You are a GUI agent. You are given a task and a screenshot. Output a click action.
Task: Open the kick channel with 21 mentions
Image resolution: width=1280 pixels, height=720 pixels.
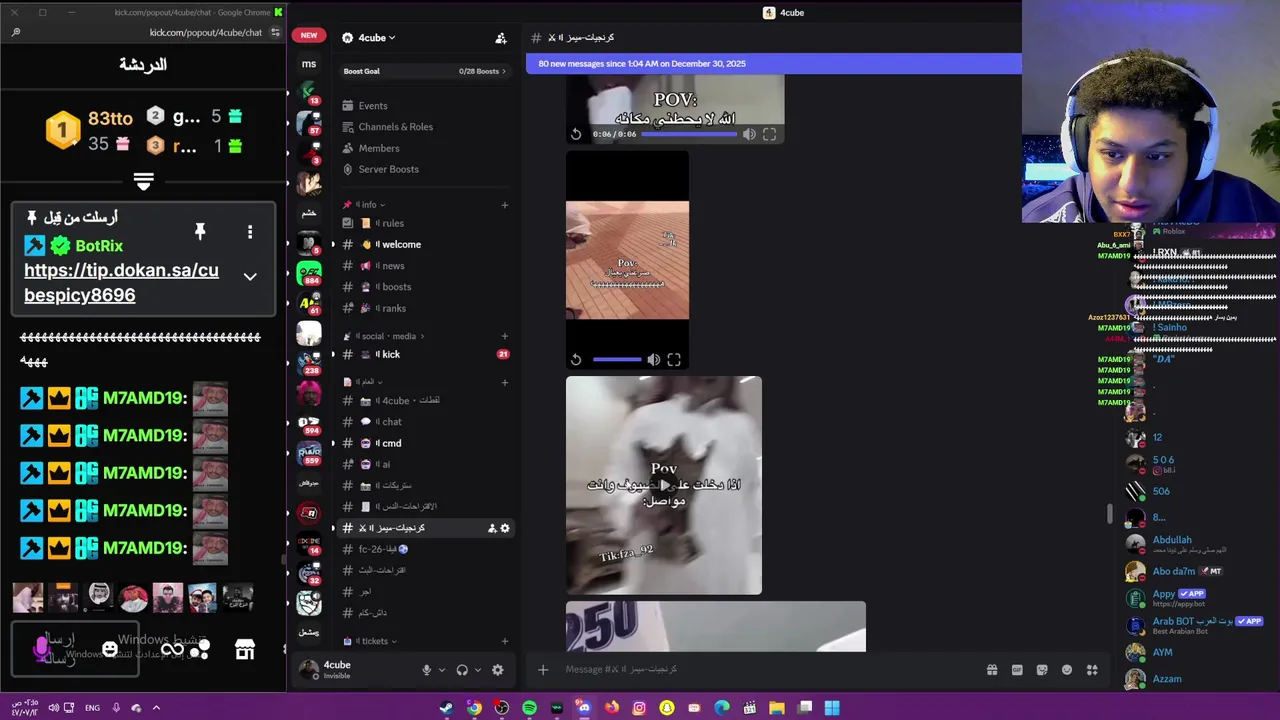point(425,354)
